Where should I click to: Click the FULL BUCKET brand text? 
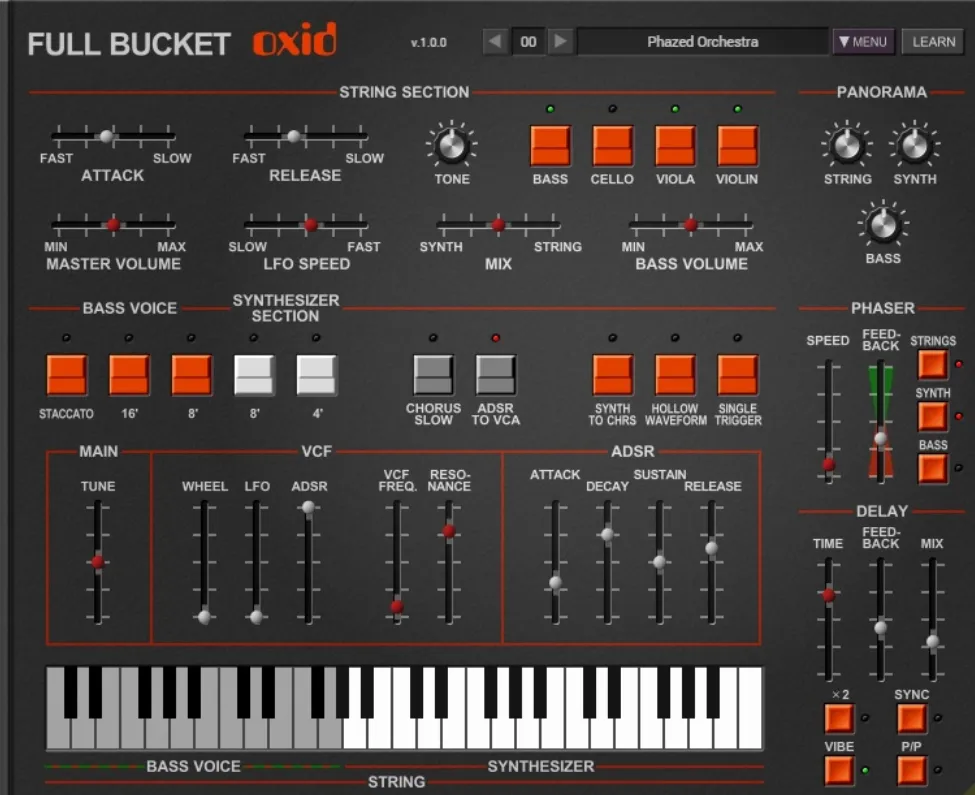pyautogui.click(x=129, y=44)
